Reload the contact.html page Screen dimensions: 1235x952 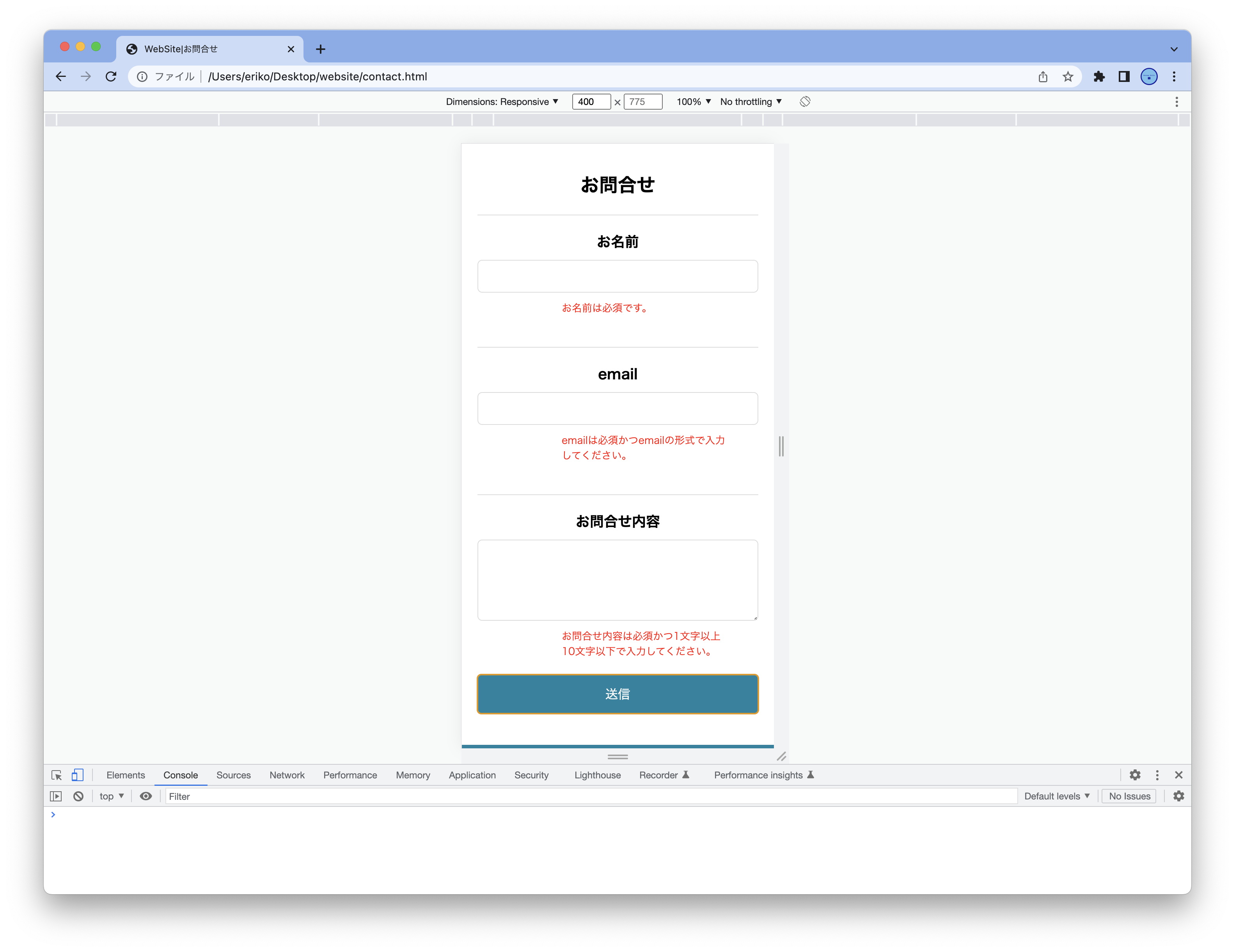click(x=112, y=77)
